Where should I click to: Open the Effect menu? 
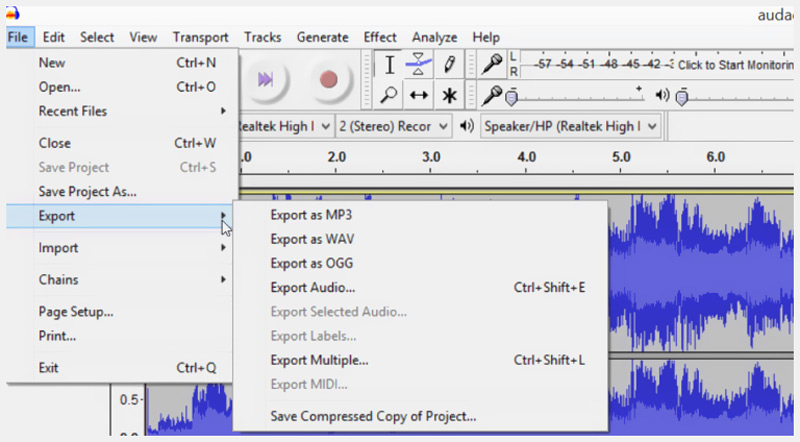tap(380, 37)
